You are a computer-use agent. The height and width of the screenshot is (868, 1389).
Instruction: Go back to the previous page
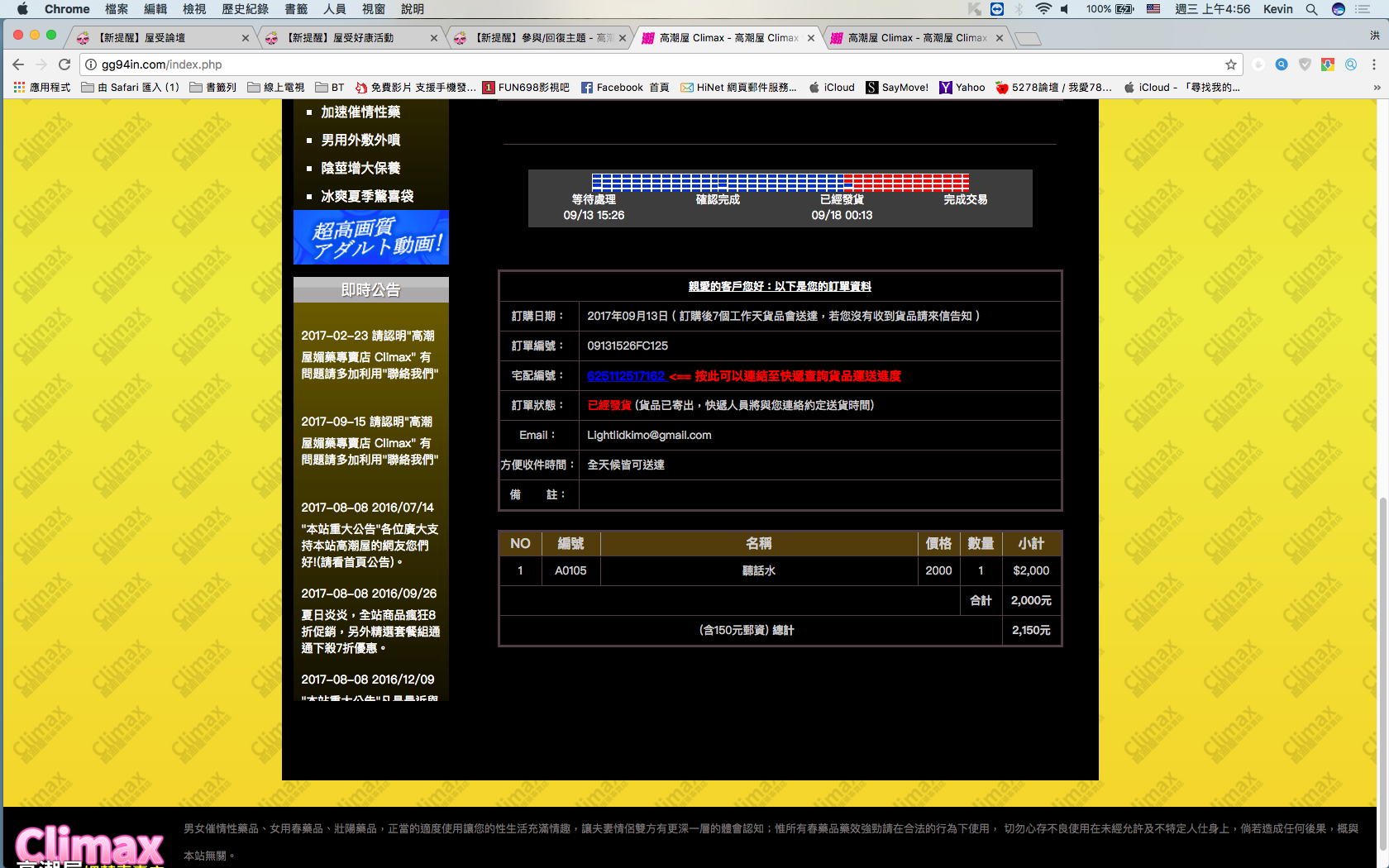click(x=18, y=64)
